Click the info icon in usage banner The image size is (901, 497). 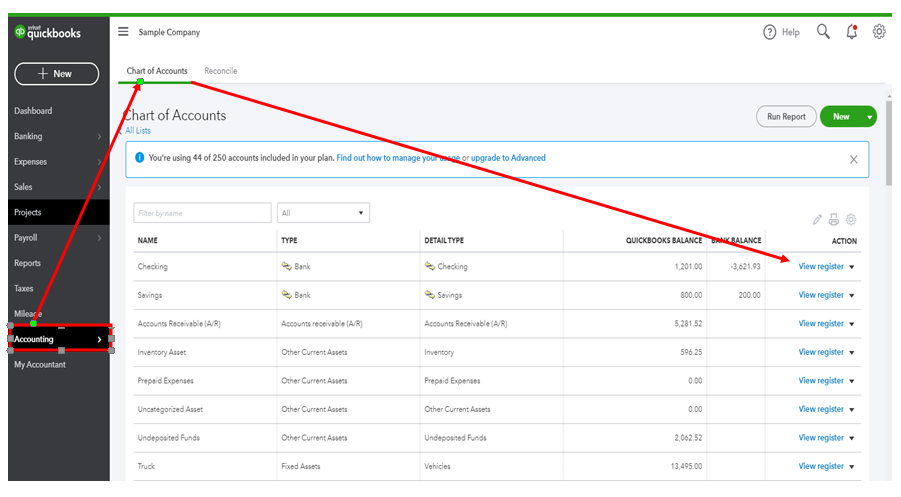pos(139,157)
